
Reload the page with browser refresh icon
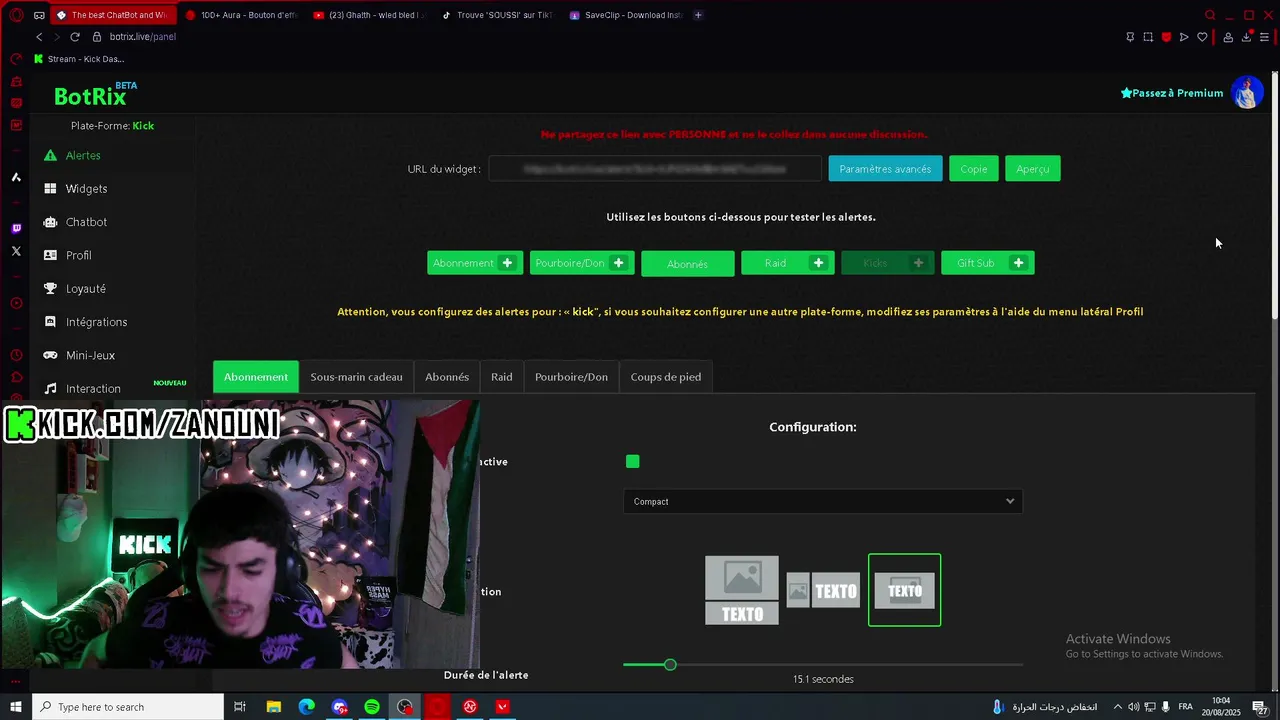74,37
